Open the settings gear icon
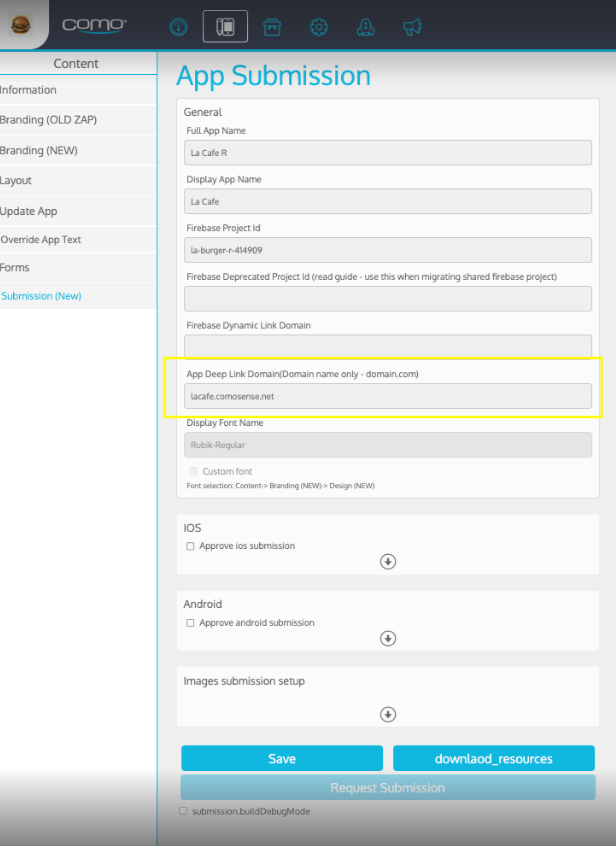 click(318, 27)
